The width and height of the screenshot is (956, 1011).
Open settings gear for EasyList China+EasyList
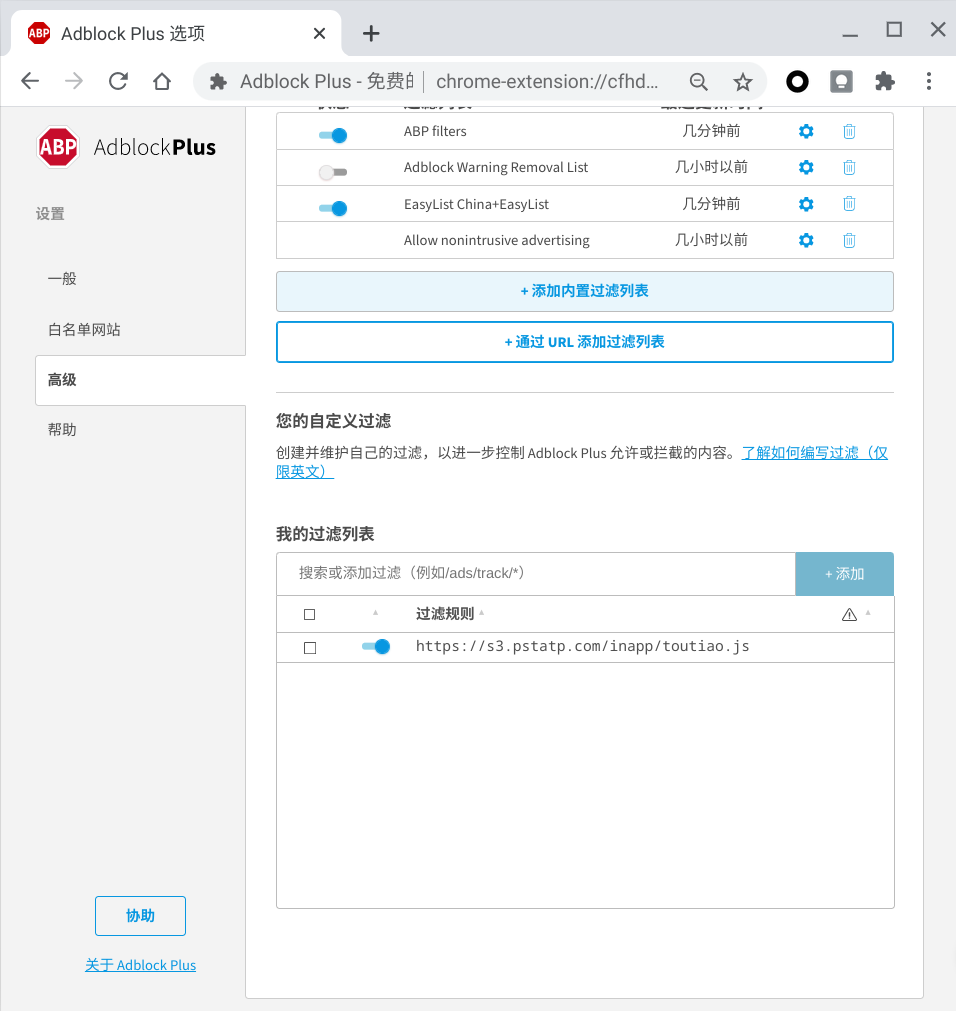pyautogui.click(x=806, y=204)
